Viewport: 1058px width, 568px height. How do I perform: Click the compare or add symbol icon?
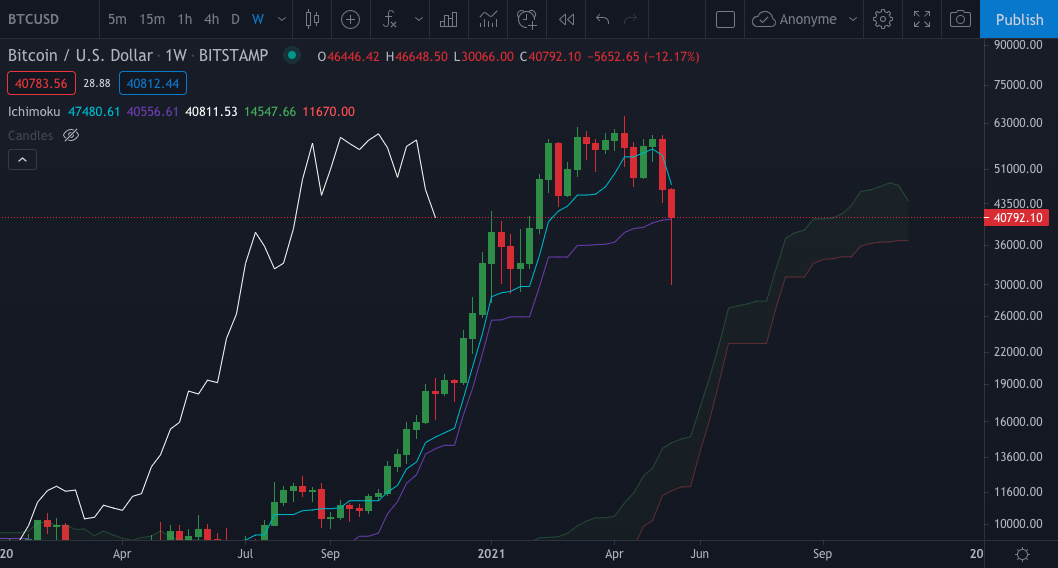[x=350, y=20]
